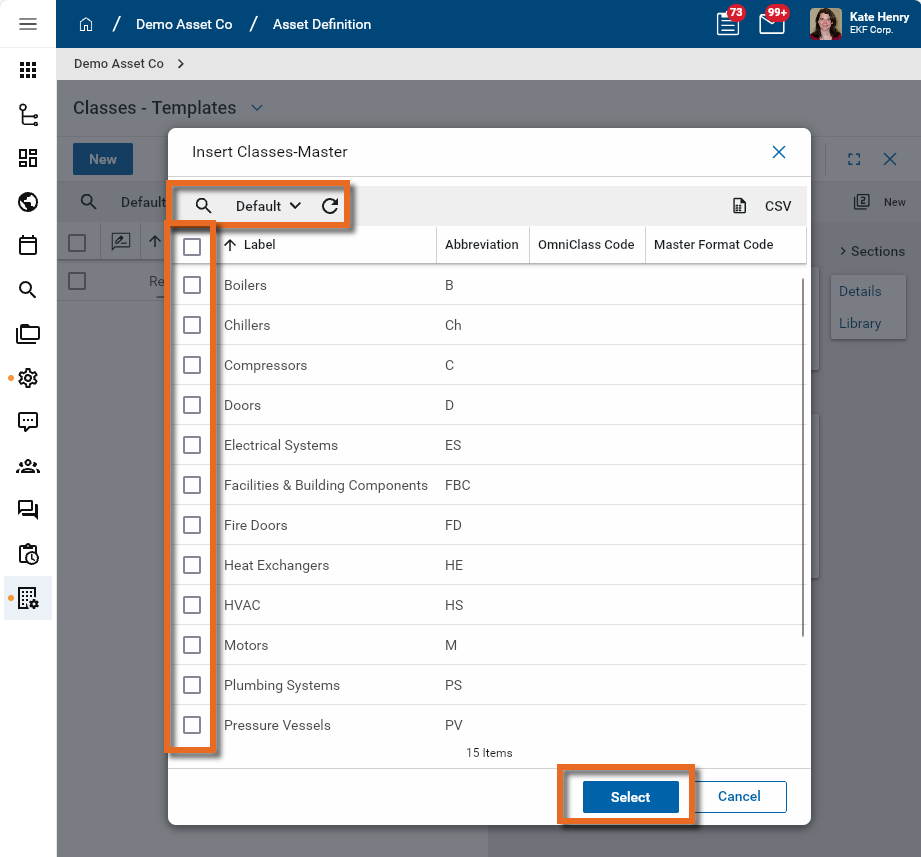Cancel the Insert Classes-Master dialog
This screenshot has height=857, width=921.
click(x=739, y=797)
